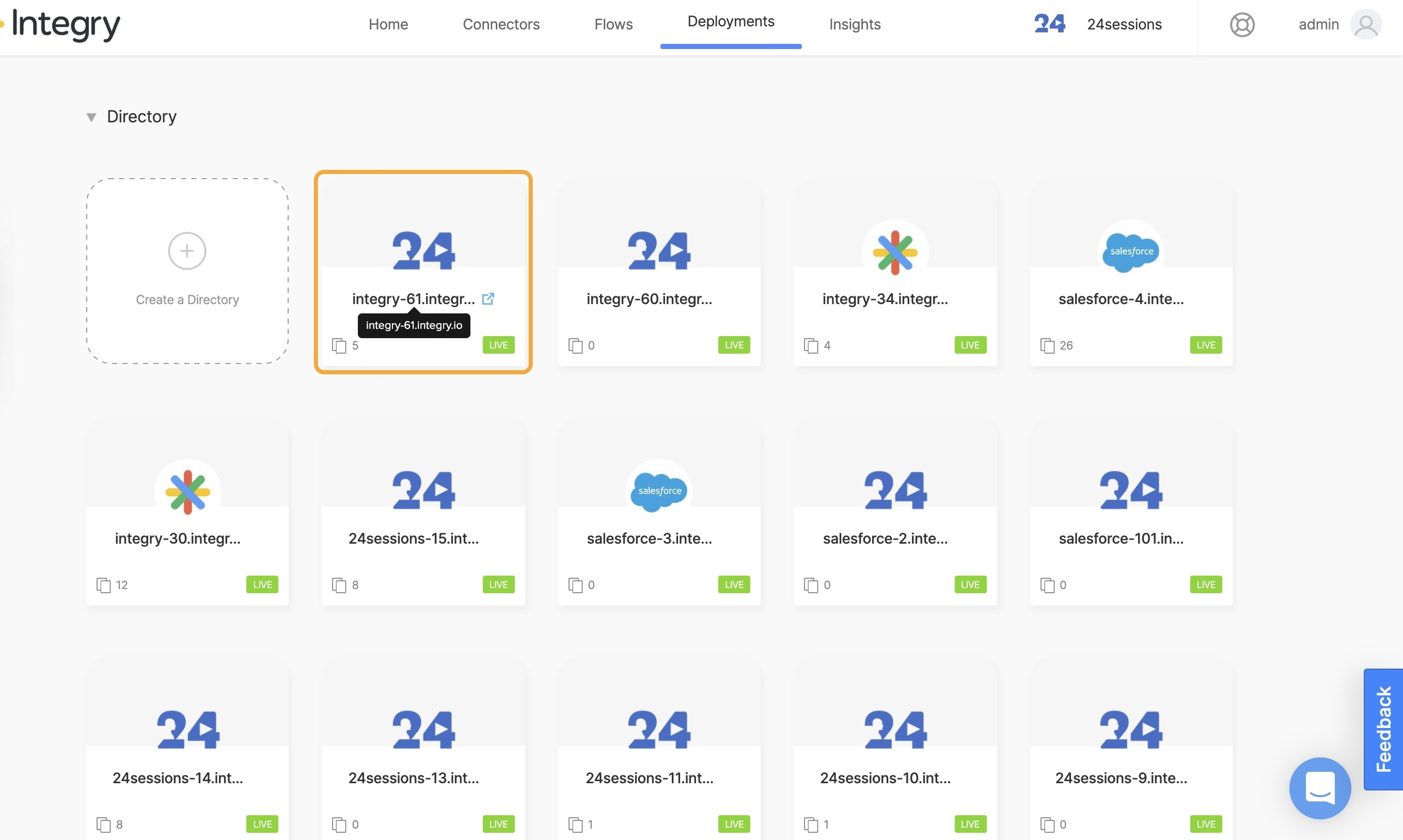This screenshot has width=1403, height=840.
Task: Open the admin user avatar menu
Action: [1365, 24]
